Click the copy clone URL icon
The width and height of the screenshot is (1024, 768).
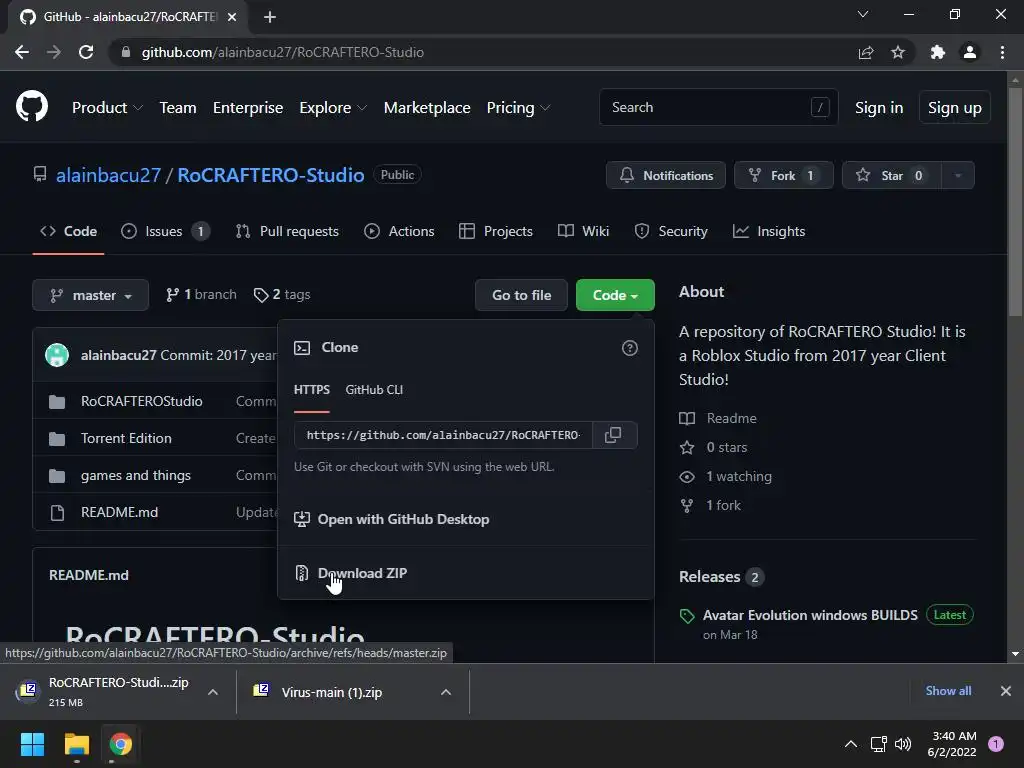[x=613, y=435]
